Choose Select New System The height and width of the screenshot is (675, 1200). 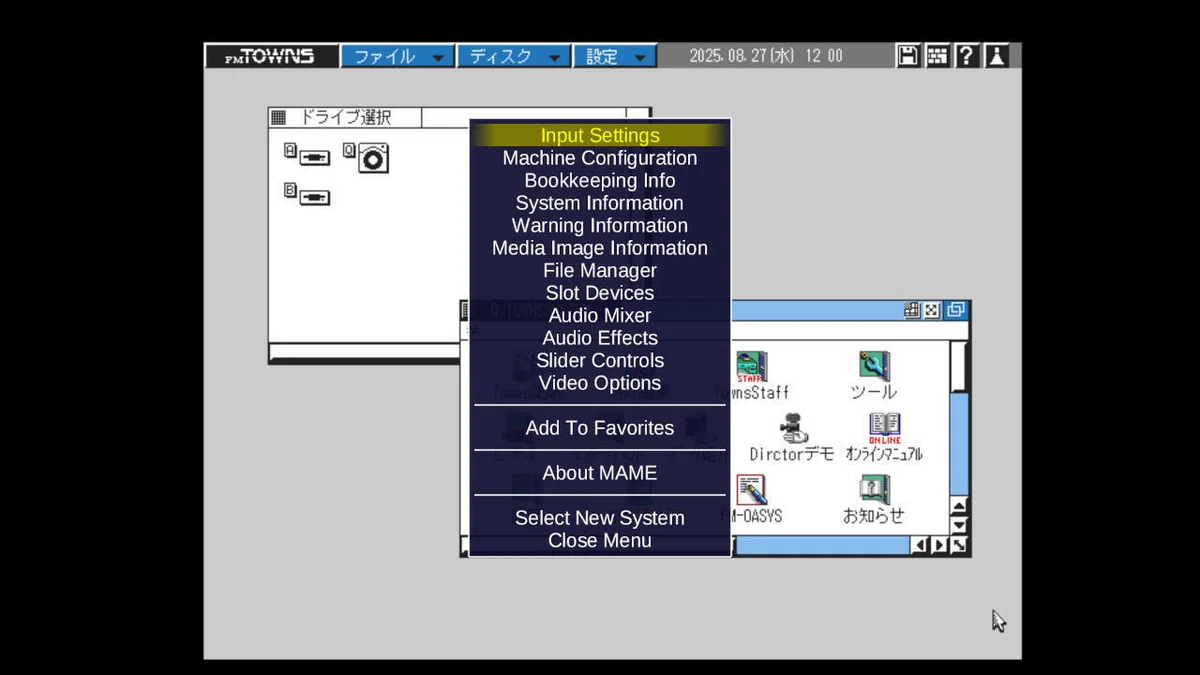[600, 518]
